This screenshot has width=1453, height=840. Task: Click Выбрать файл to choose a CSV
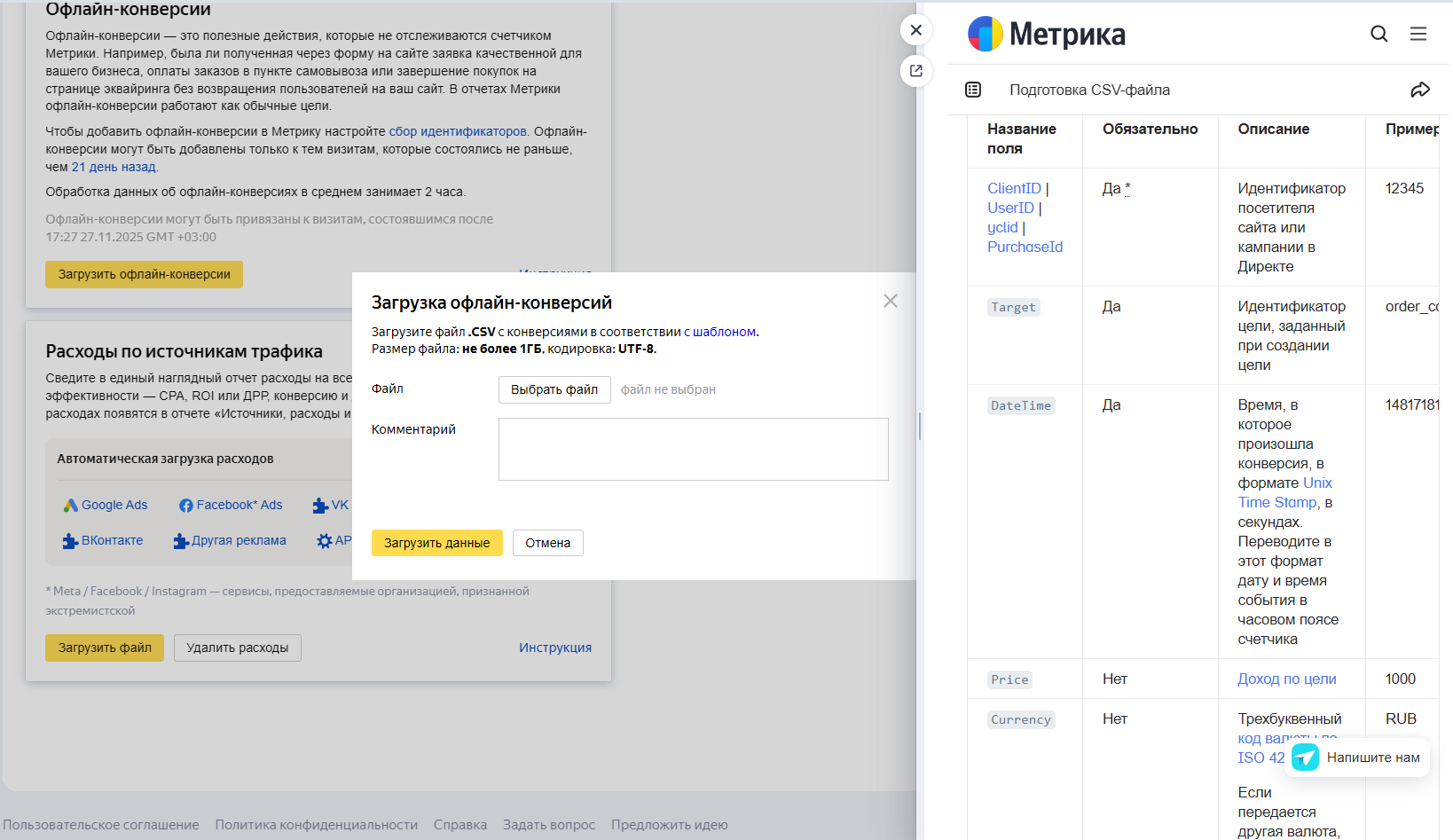click(x=554, y=389)
